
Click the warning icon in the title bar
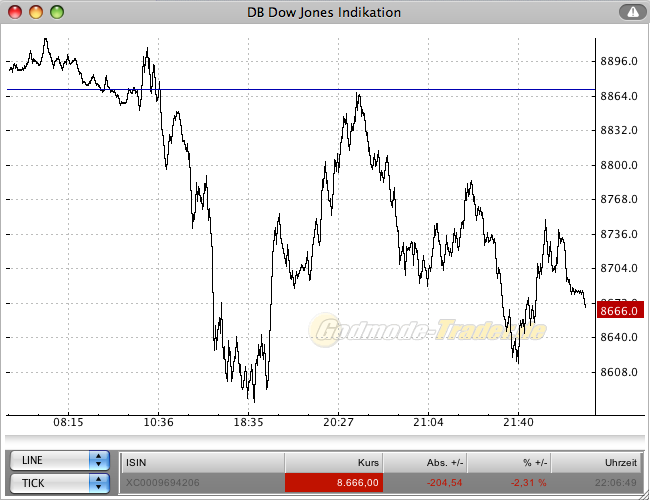tap(633, 12)
